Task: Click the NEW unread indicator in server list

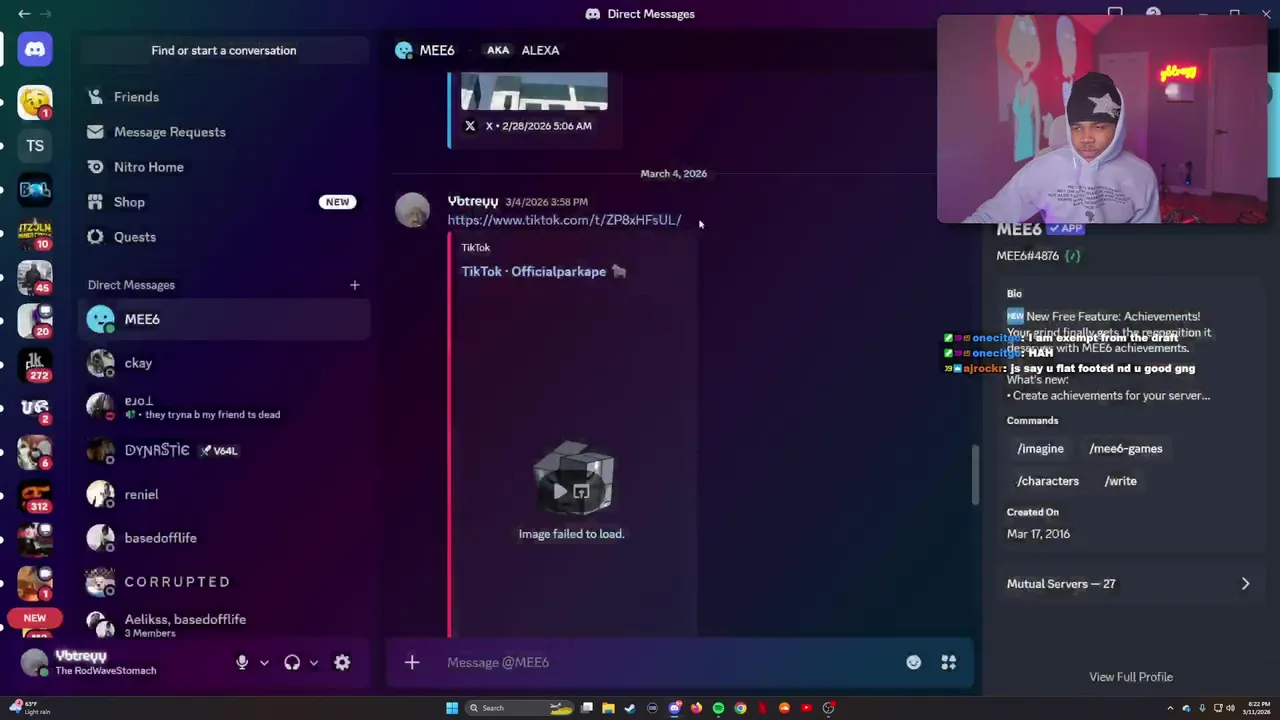Action: coord(35,618)
